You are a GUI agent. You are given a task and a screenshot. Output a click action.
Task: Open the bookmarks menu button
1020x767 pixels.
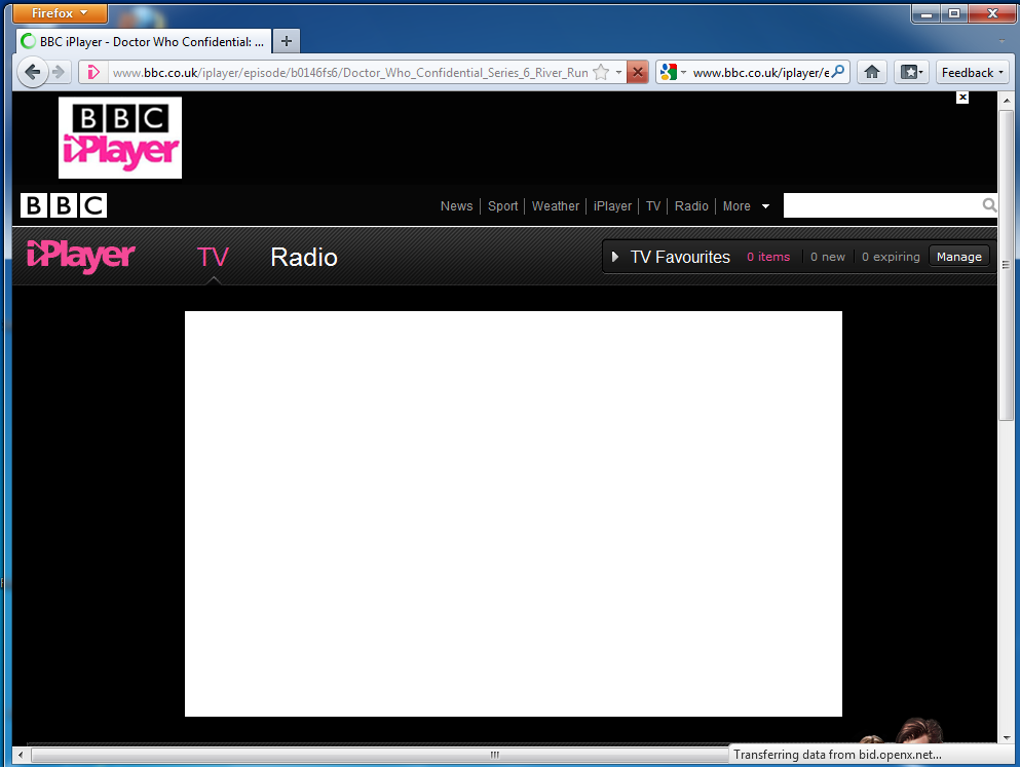911,72
